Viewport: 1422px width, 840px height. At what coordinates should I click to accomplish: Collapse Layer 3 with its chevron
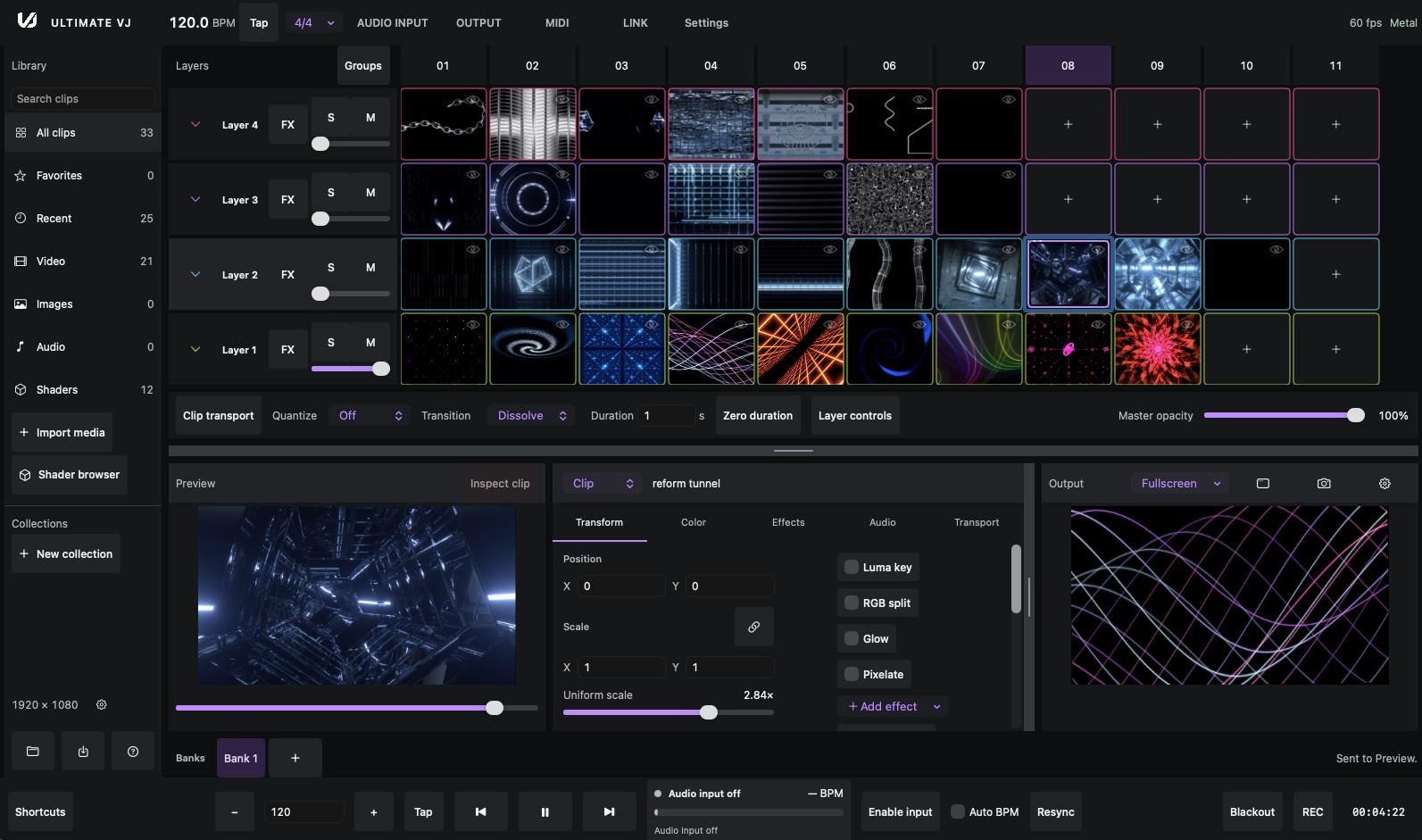(195, 199)
